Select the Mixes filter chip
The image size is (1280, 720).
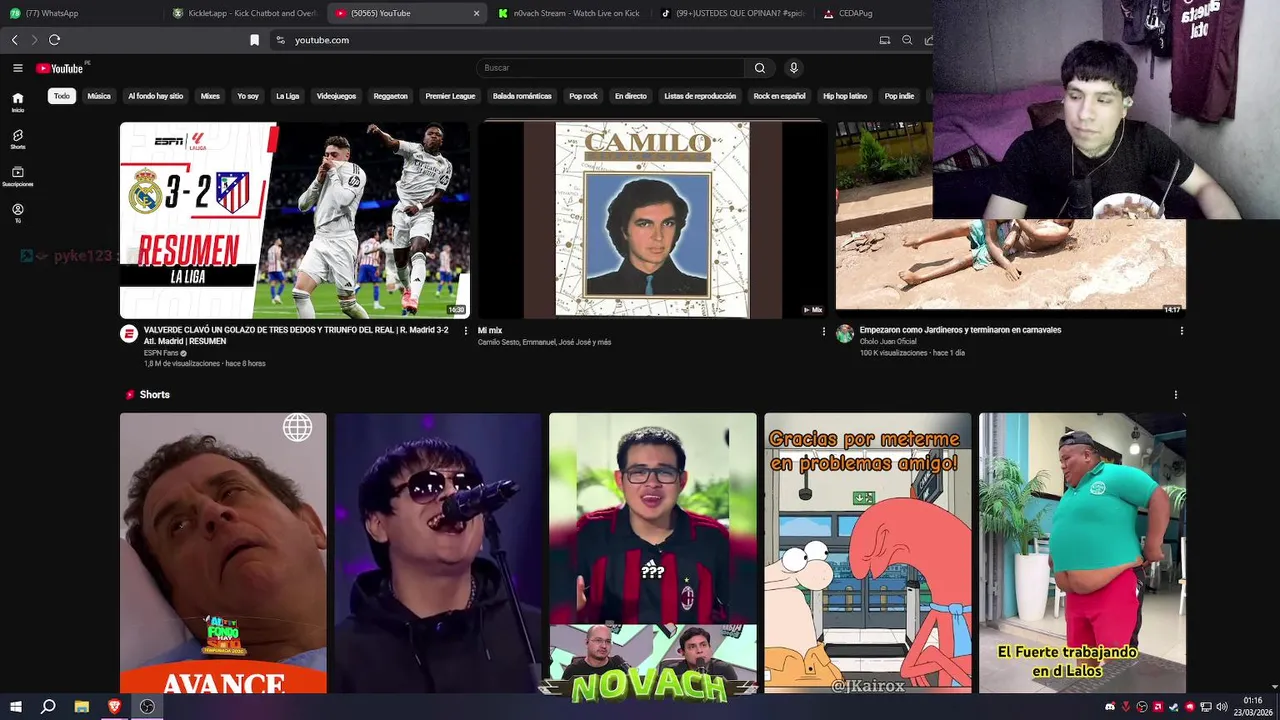coord(210,96)
